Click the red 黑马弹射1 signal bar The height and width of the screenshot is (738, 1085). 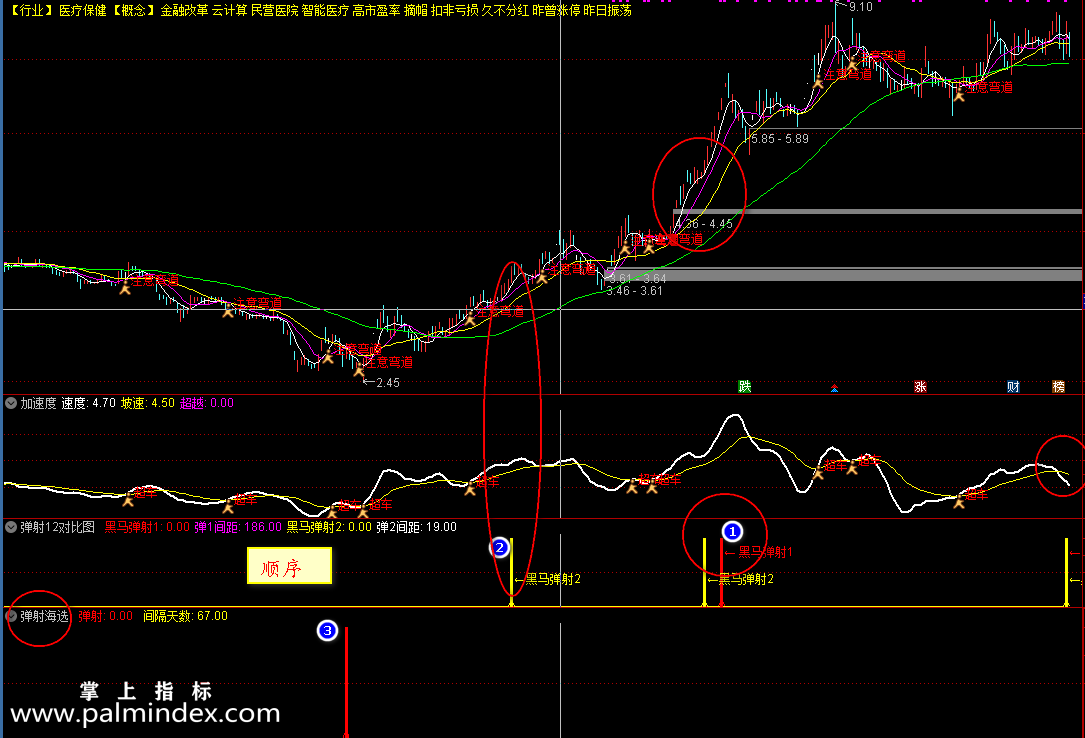[x=722, y=573]
